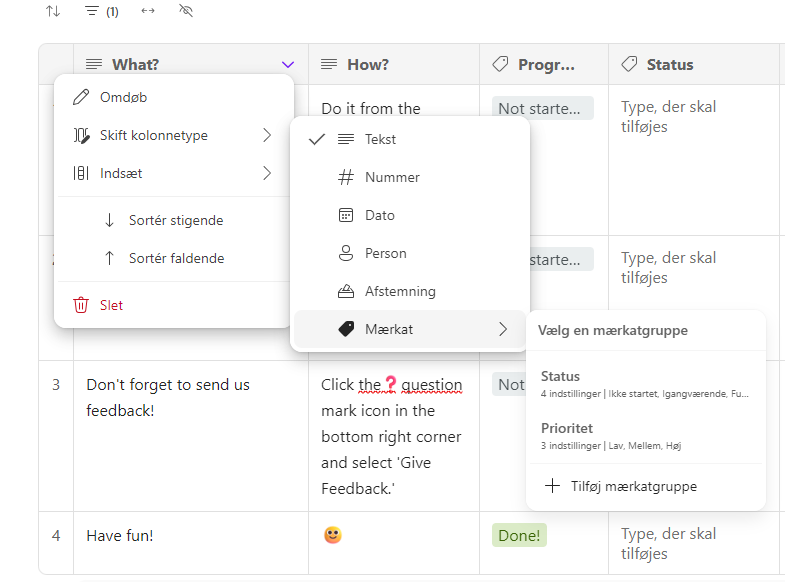Click the text icon in What? header
This screenshot has width=785, height=582.
(x=94, y=64)
